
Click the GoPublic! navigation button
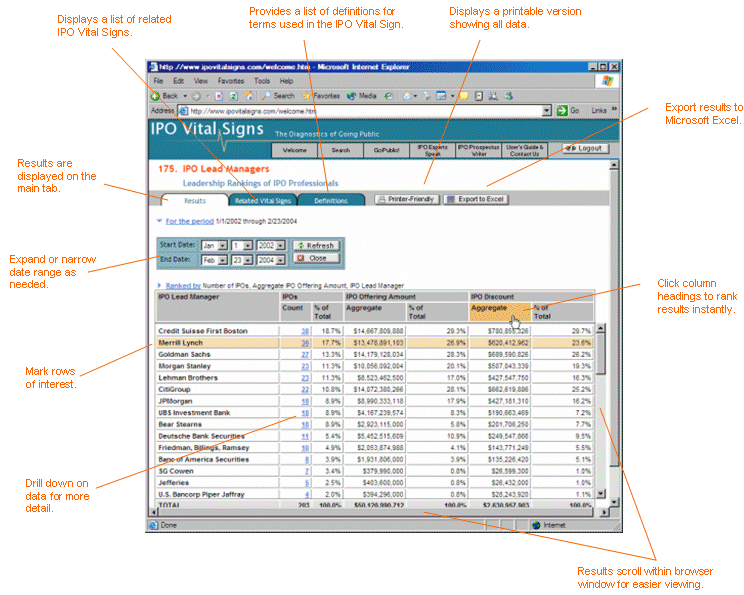point(386,150)
